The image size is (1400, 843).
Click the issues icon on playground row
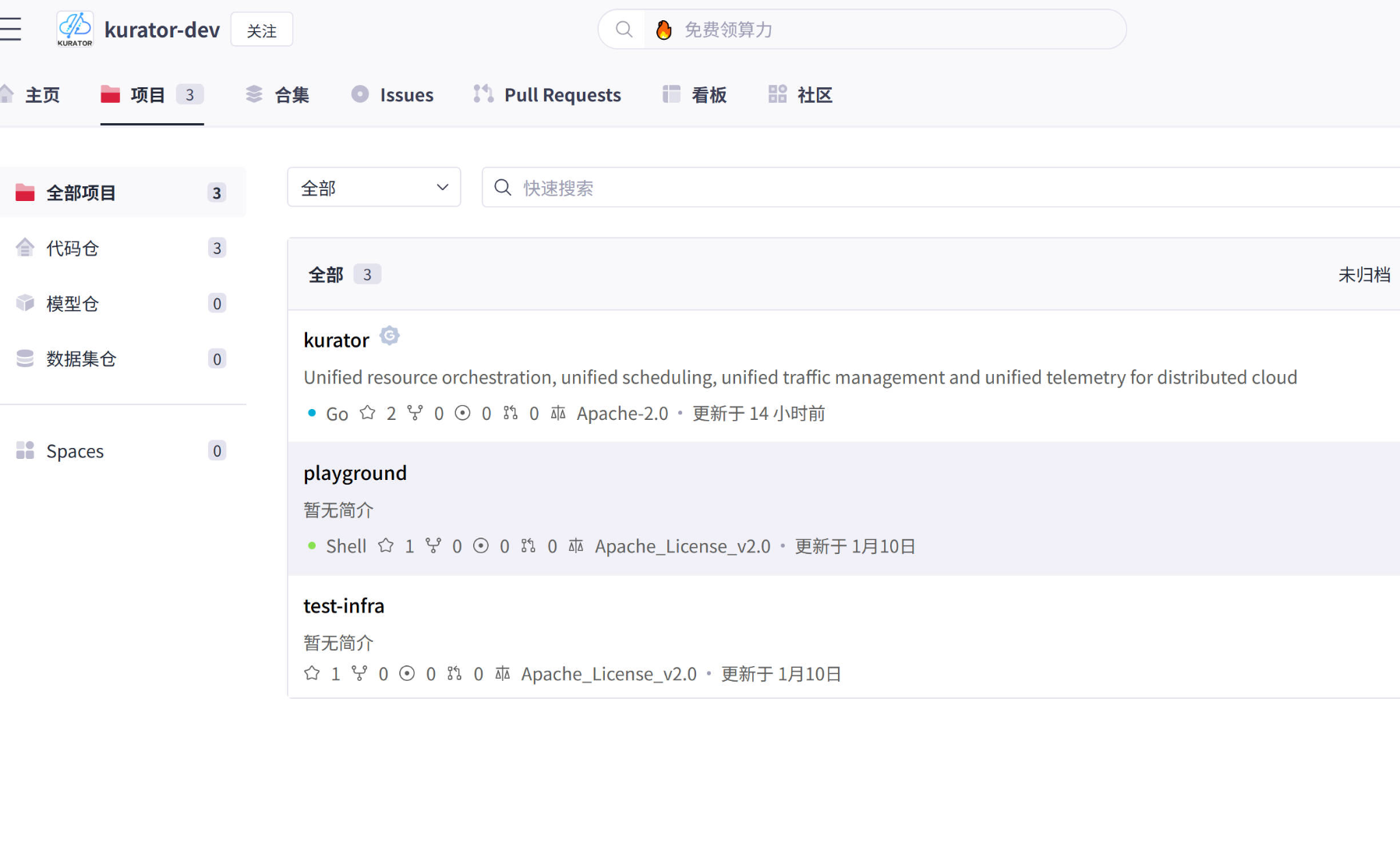coord(481,545)
